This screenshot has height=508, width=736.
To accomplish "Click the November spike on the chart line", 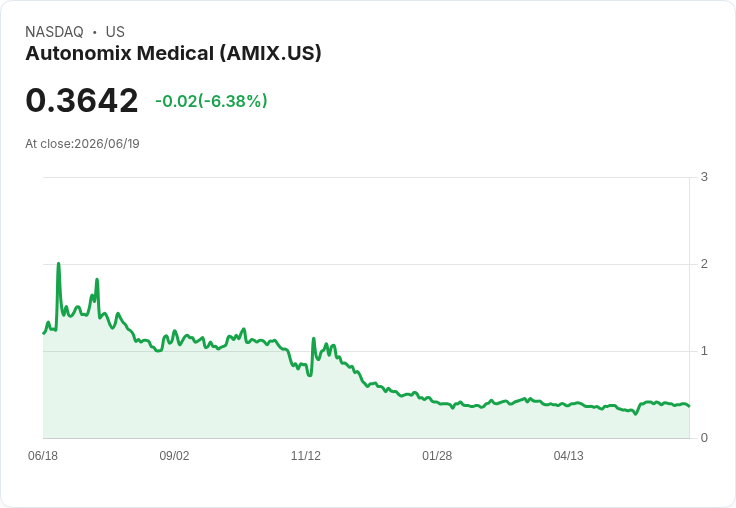I will 314,339.
